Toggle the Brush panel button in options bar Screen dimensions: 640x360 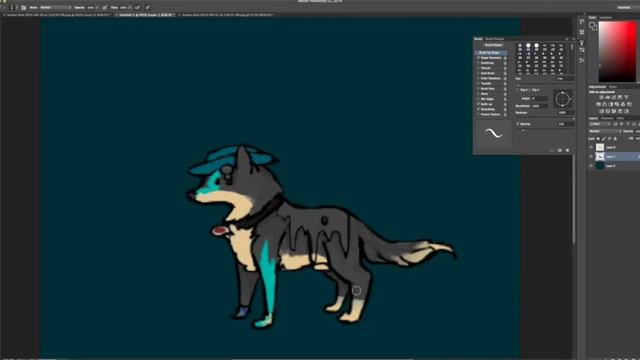(x=23, y=7)
